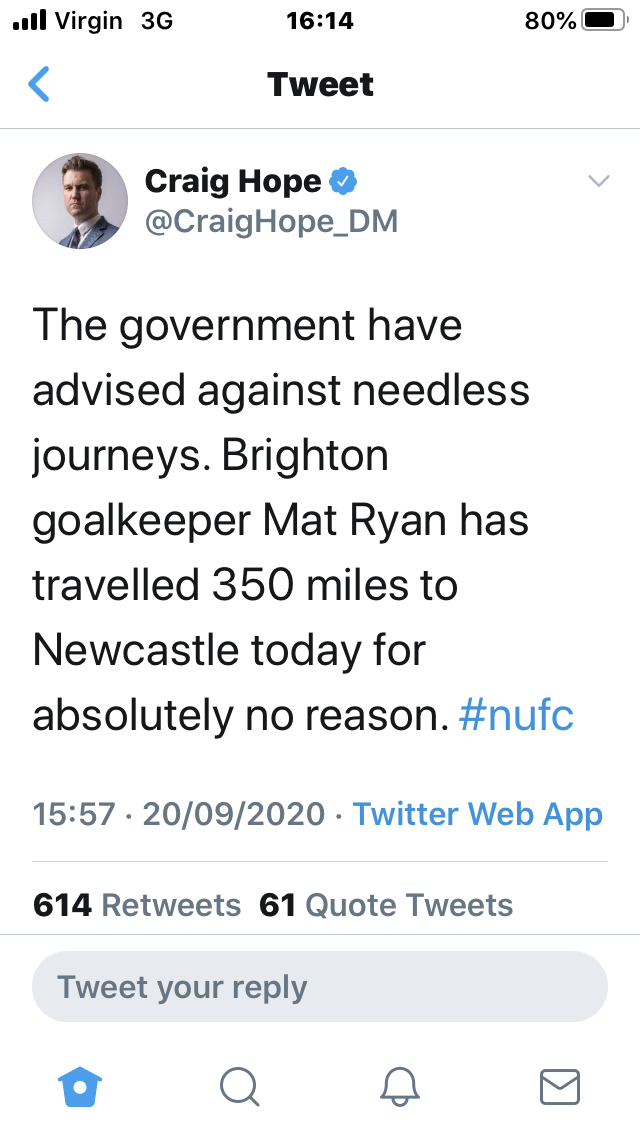This screenshot has height=1136, width=640.
Task: Open the tweet options chevron menu
Action: pos(598,180)
